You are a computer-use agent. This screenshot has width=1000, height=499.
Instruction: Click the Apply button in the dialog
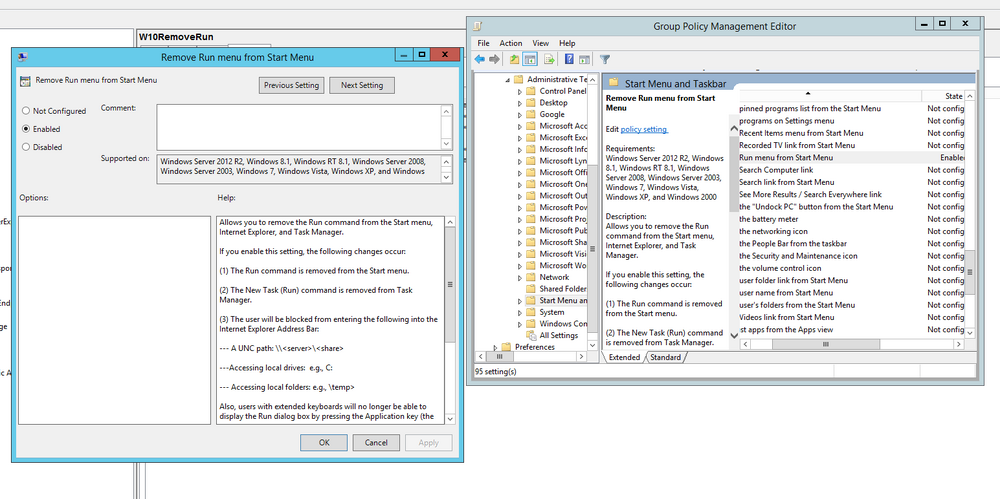point(429,443)
